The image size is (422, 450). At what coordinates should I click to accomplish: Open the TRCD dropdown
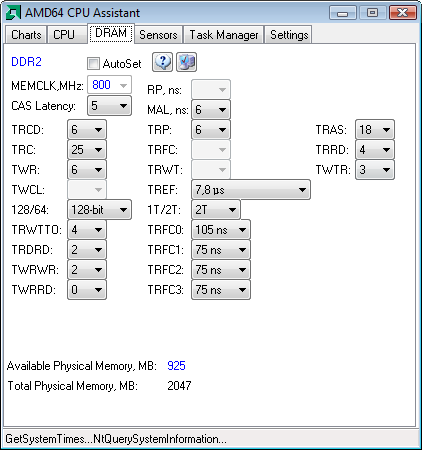pos(87,130)
